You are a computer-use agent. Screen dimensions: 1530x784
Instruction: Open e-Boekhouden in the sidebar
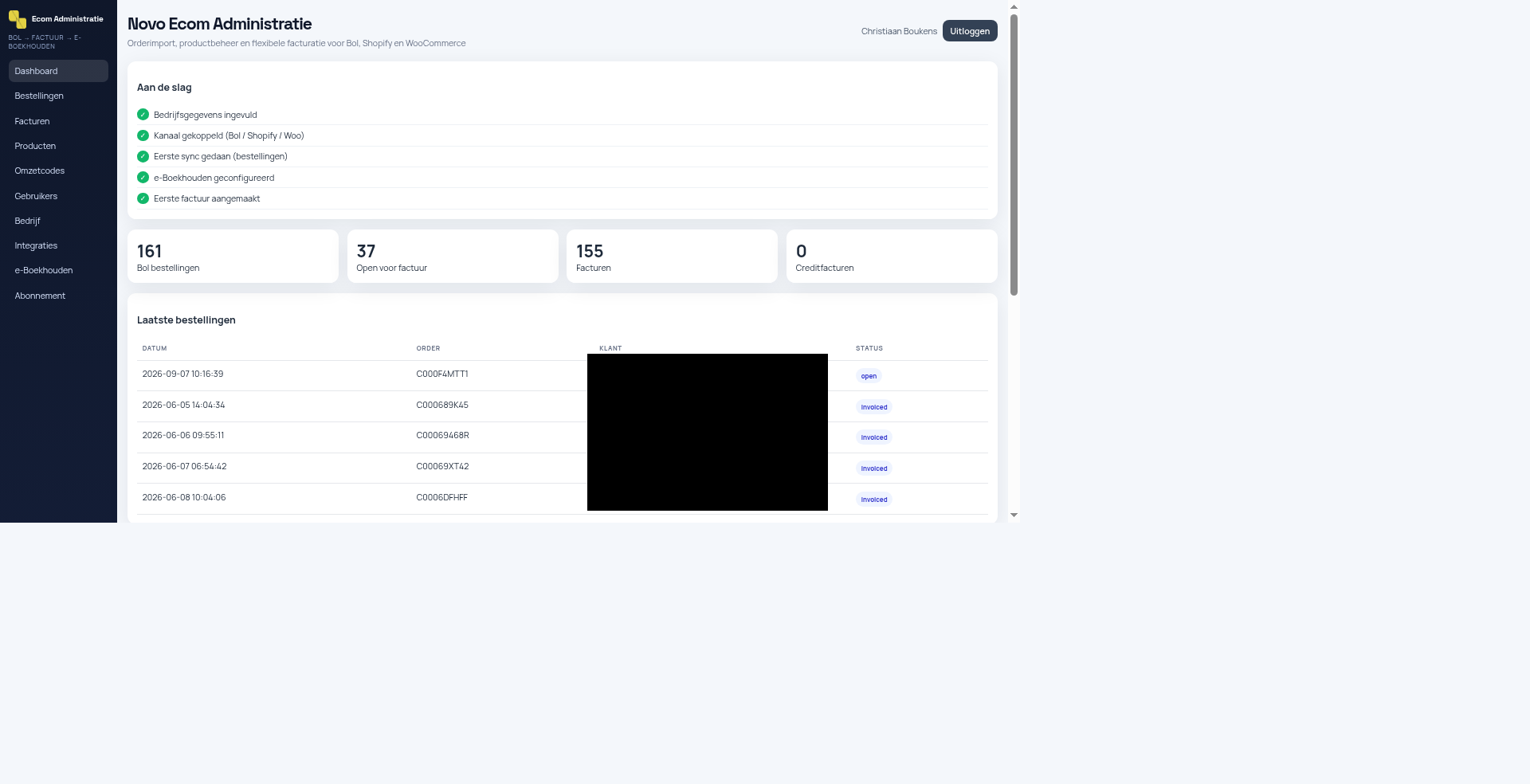(58, 270)
